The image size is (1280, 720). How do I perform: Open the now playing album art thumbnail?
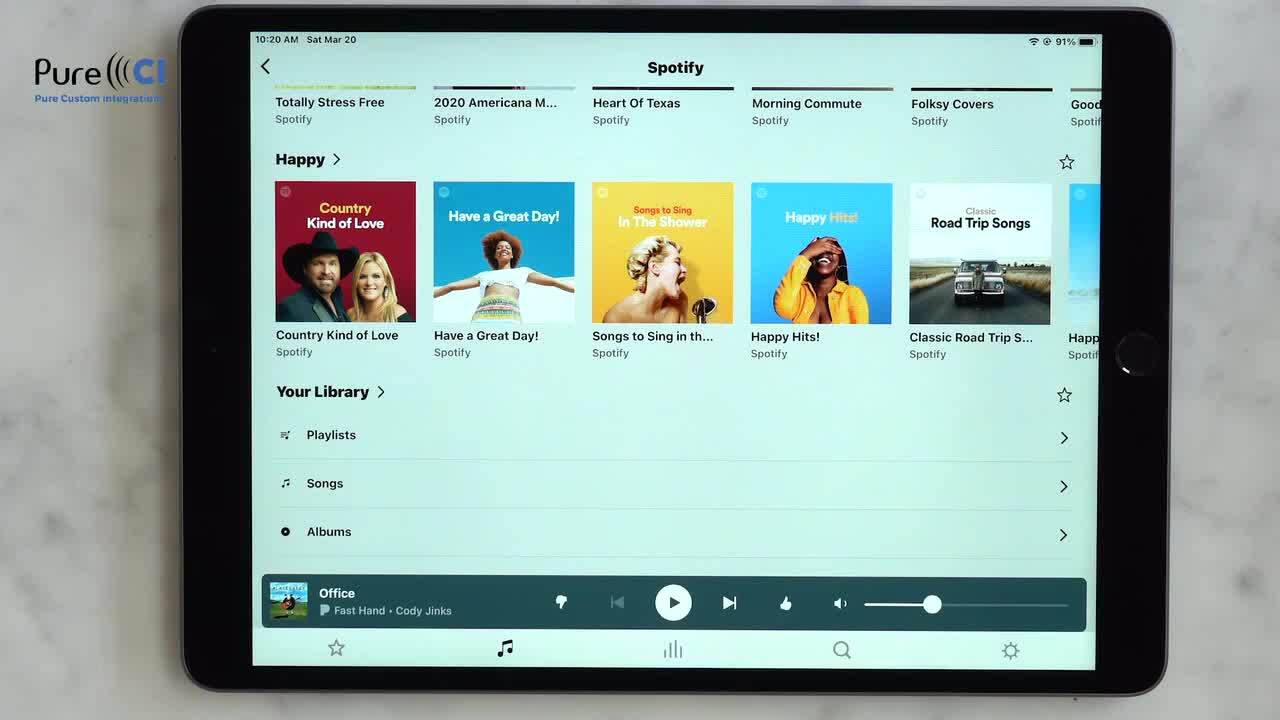click(x=289, y=601)
